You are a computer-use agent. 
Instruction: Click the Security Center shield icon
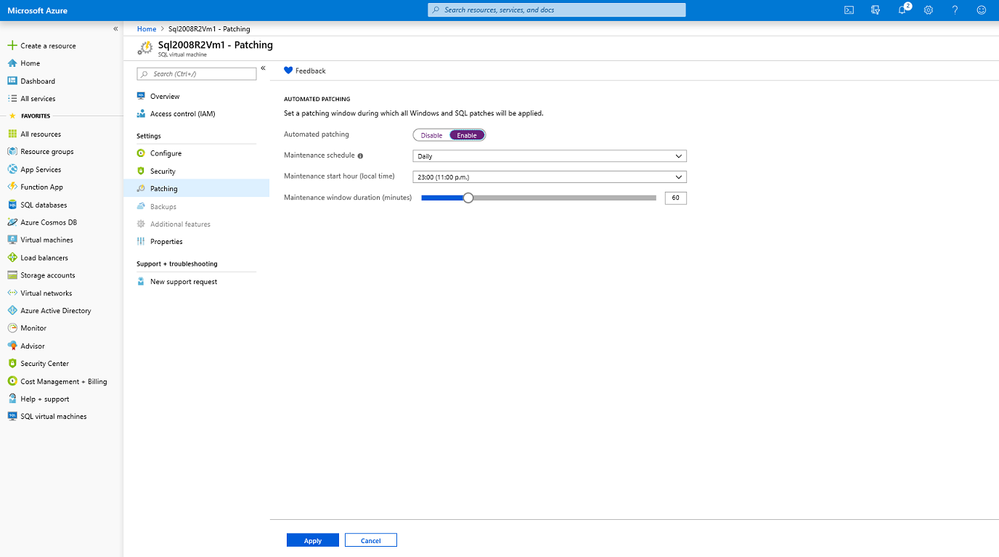coord(12,363)
